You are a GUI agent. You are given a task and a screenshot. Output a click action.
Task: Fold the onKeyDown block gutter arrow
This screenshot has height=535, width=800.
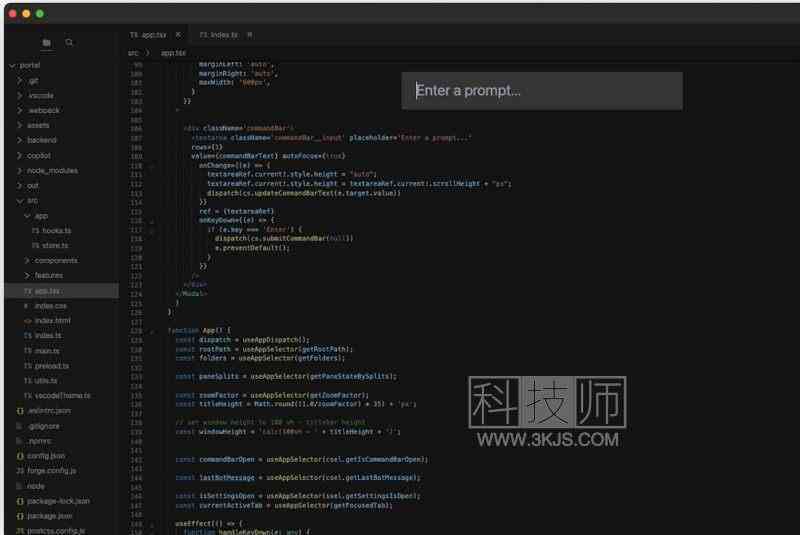tap(152, 221)
